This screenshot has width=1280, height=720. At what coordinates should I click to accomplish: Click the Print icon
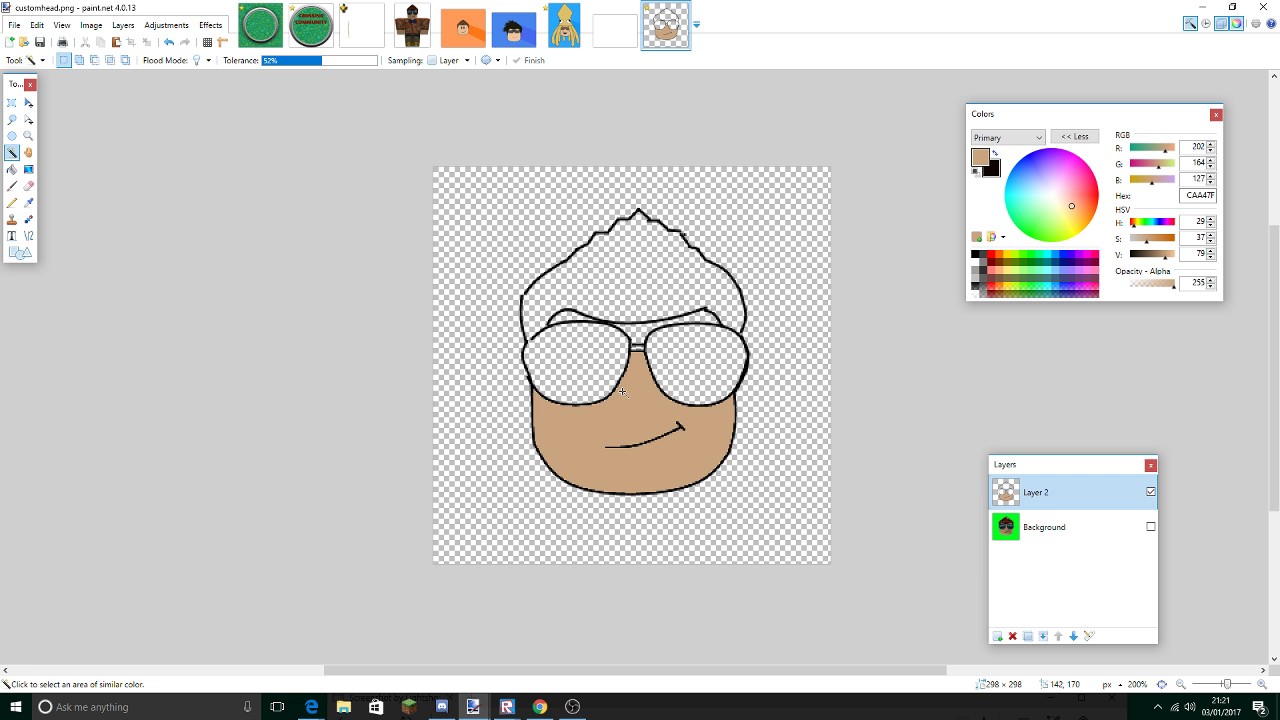coord(62,42)
